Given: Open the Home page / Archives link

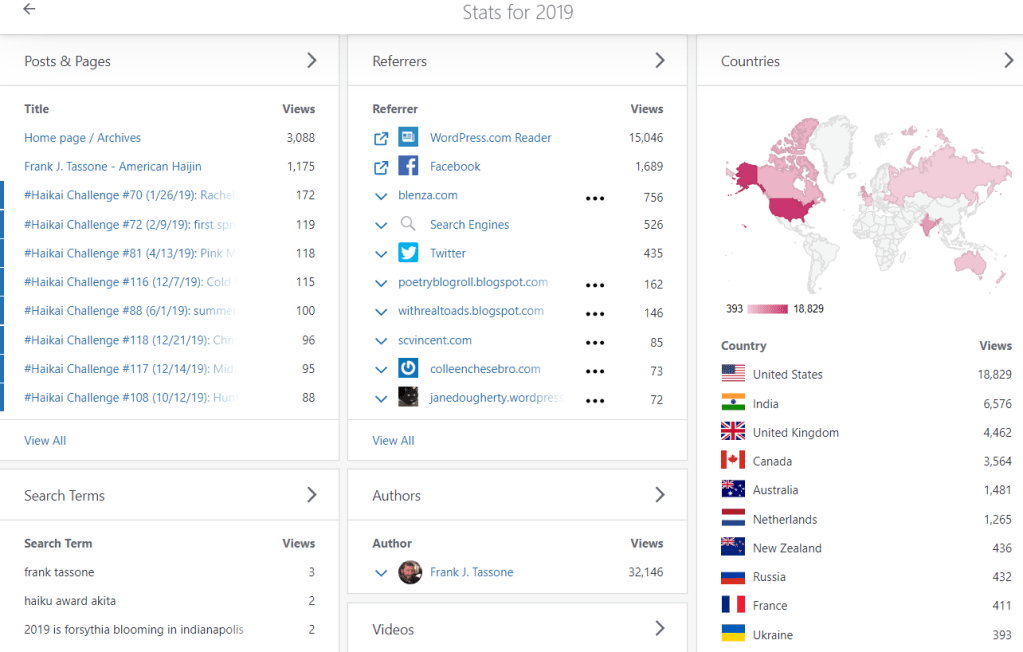Looking at the screenshot, I should (82, 138).
